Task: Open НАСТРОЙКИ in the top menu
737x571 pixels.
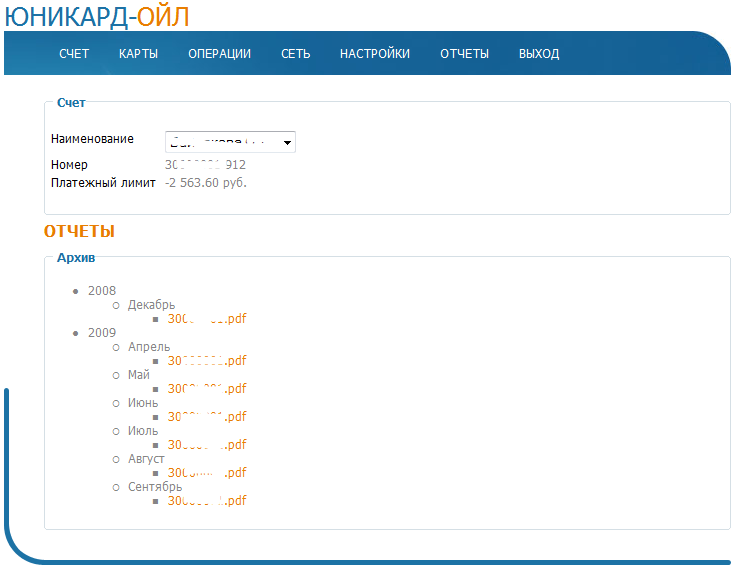Action: click(374, 54)
